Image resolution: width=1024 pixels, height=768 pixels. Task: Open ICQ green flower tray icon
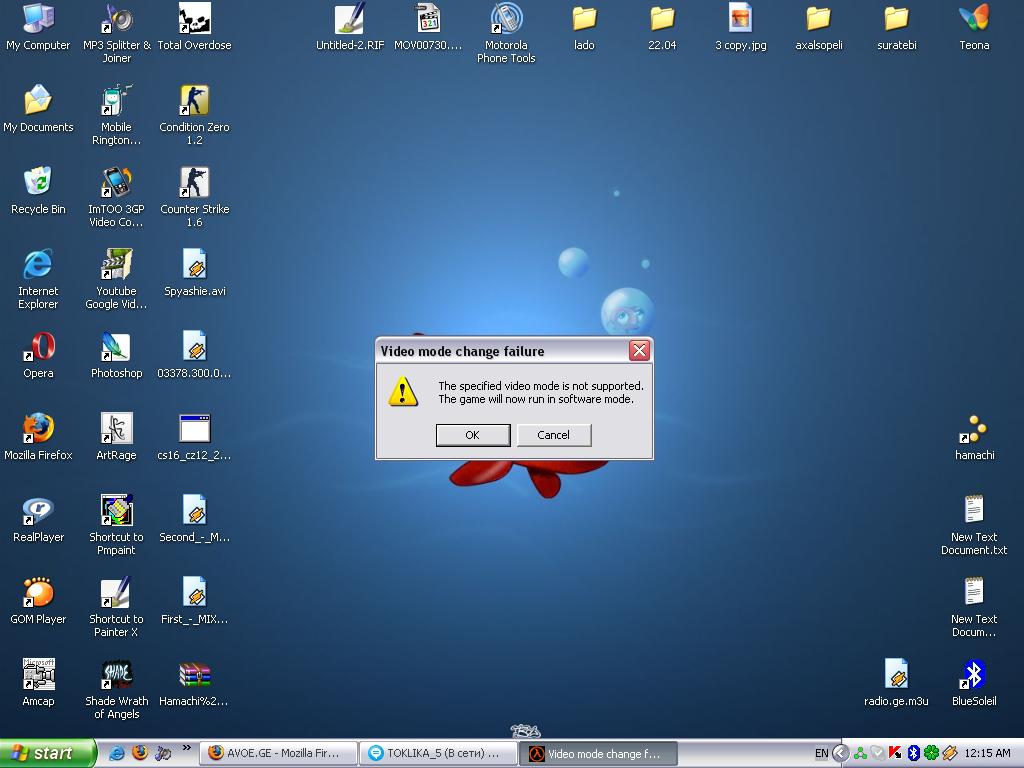point(931,753)
